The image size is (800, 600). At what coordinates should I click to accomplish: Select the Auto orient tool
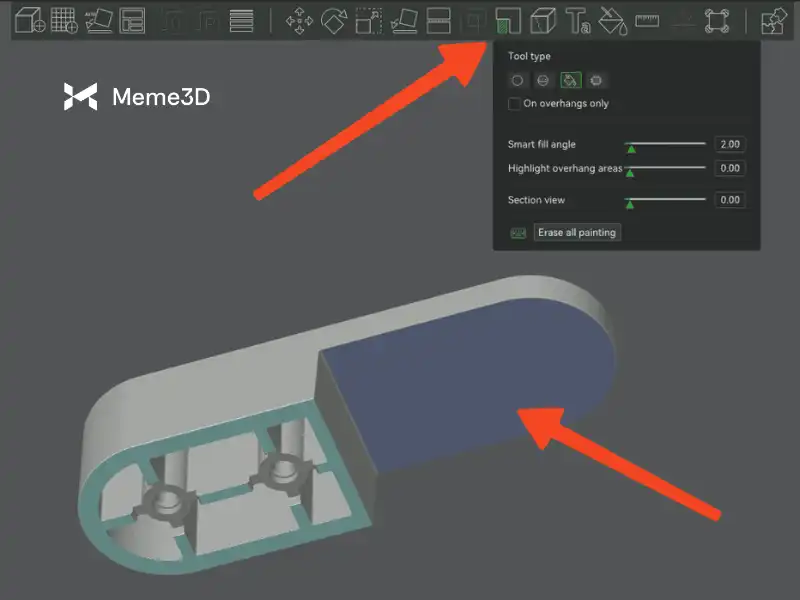coord(98,20)
